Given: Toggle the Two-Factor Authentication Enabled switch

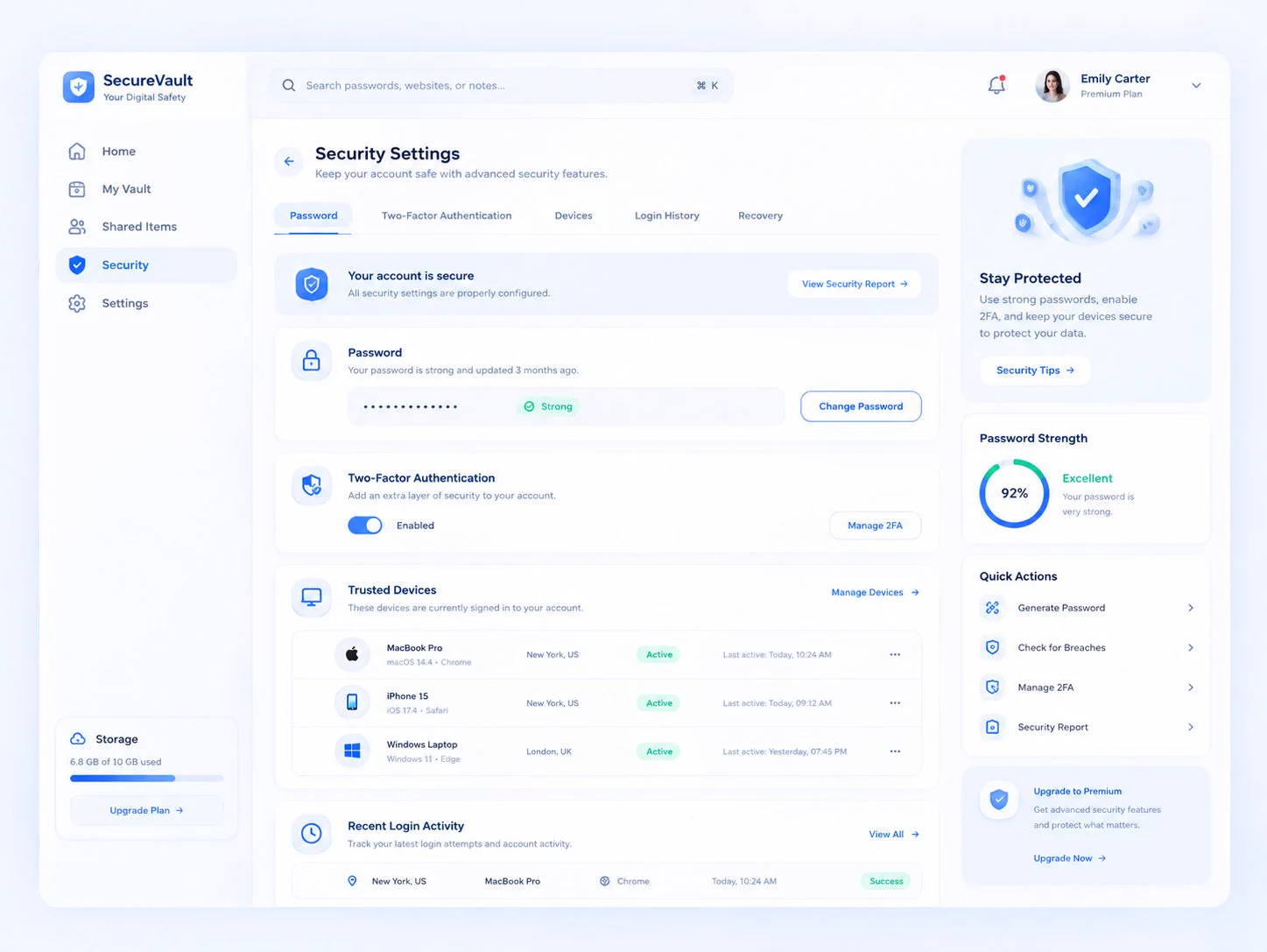Looking at the screenshot, I should 365,525.
